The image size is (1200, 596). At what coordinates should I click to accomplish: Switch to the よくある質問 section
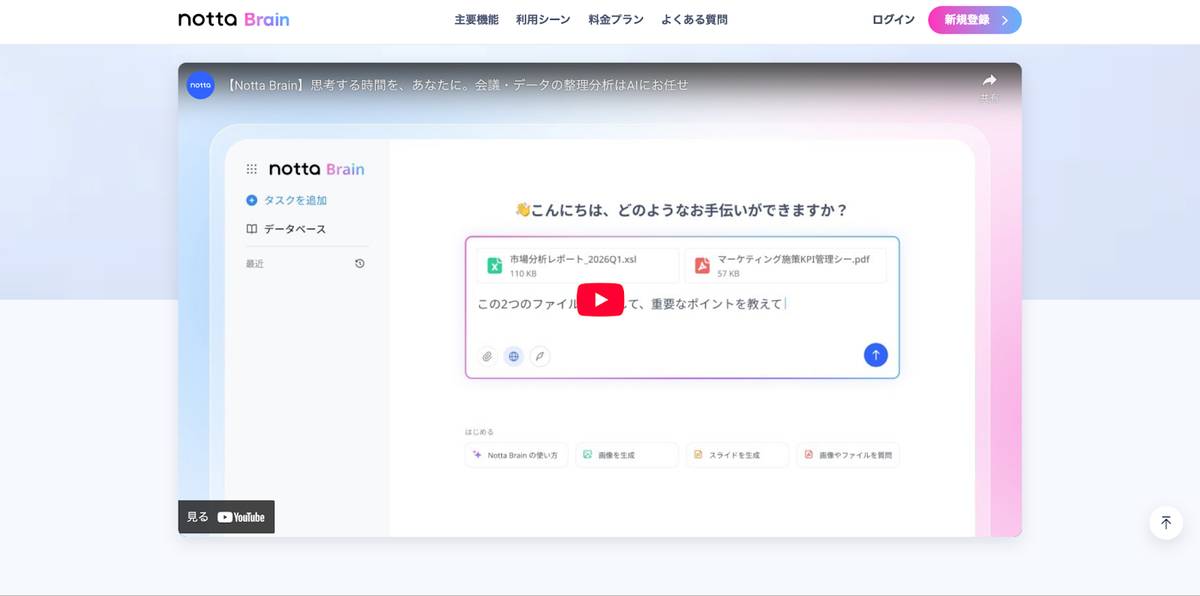695,19
